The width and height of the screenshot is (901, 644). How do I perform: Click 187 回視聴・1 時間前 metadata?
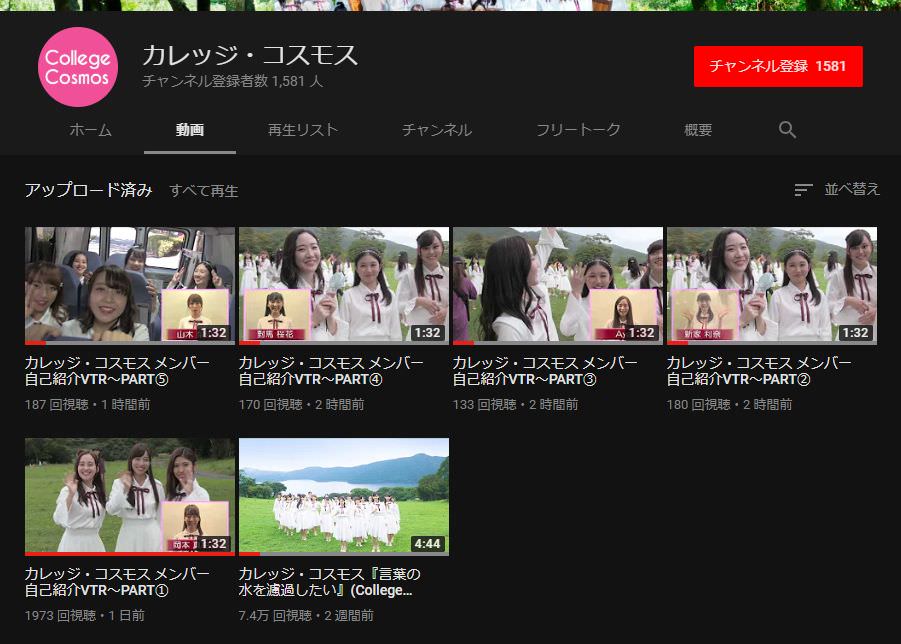[x=87, y=404]
